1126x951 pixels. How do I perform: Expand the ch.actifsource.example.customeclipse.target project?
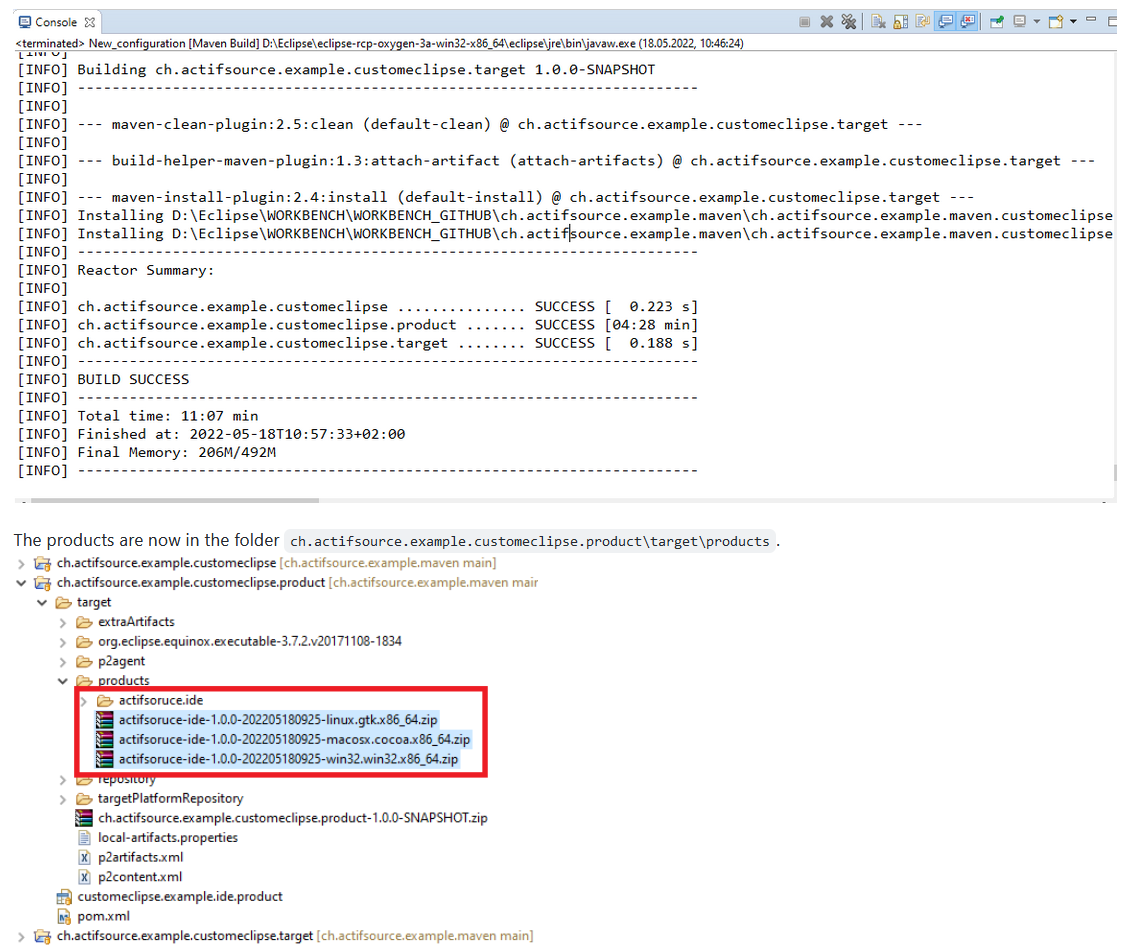click(22, 936)
